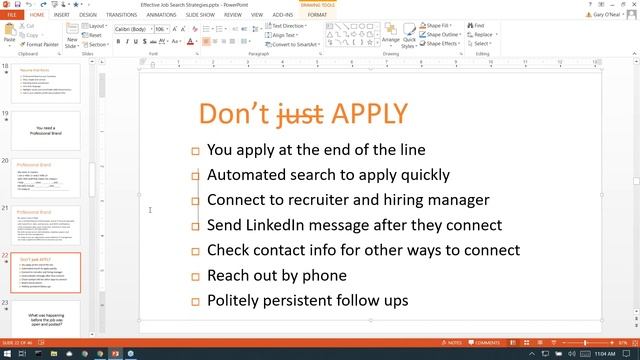
Task: Open the Layout dropdown
Action: coord(95,26)
